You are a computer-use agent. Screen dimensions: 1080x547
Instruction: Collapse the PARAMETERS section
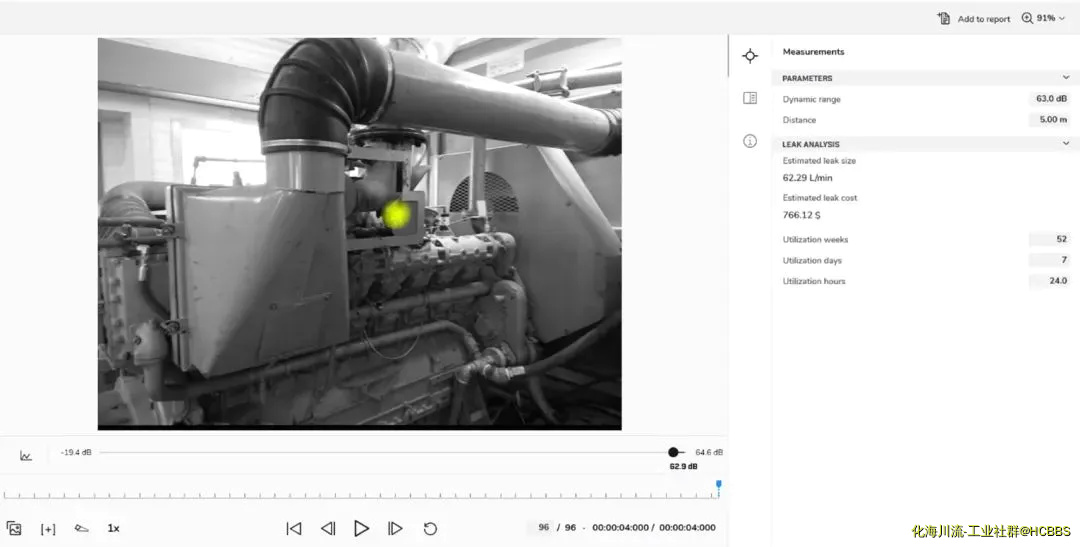pos(1066,78)
